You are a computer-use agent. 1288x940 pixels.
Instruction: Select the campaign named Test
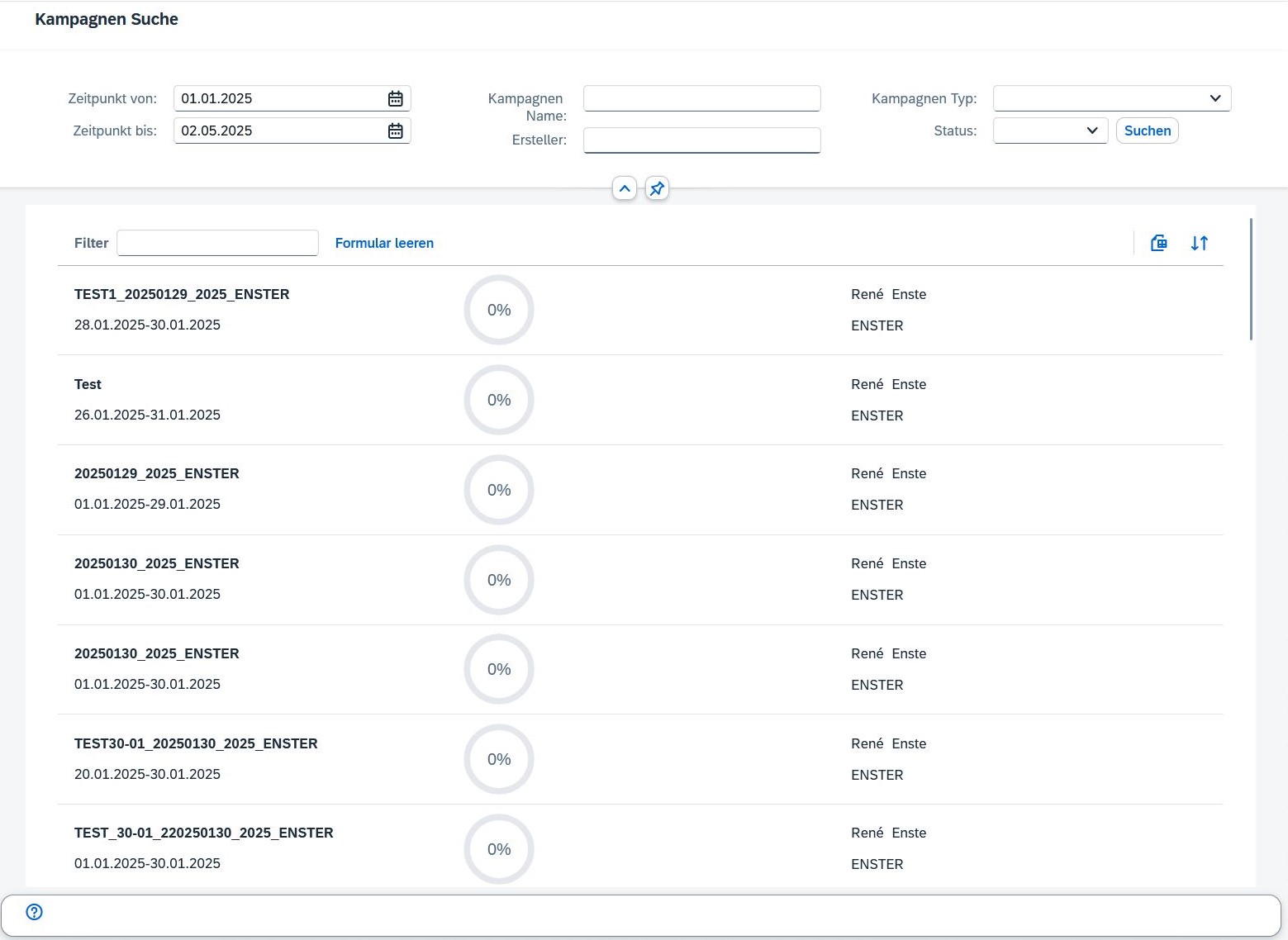click(88, 384)
